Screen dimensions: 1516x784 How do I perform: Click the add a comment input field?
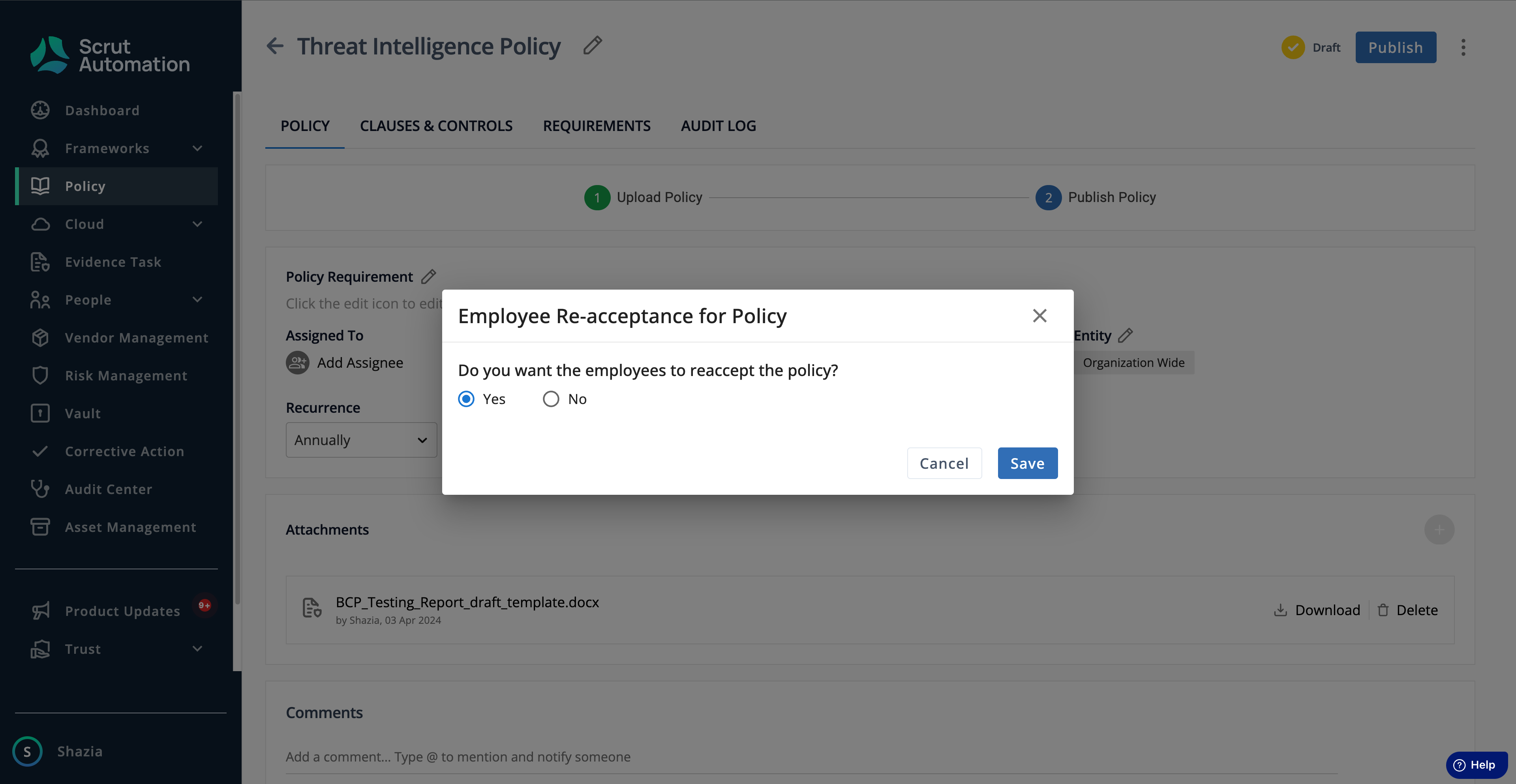pyautogui.click(x=812, y=757)
